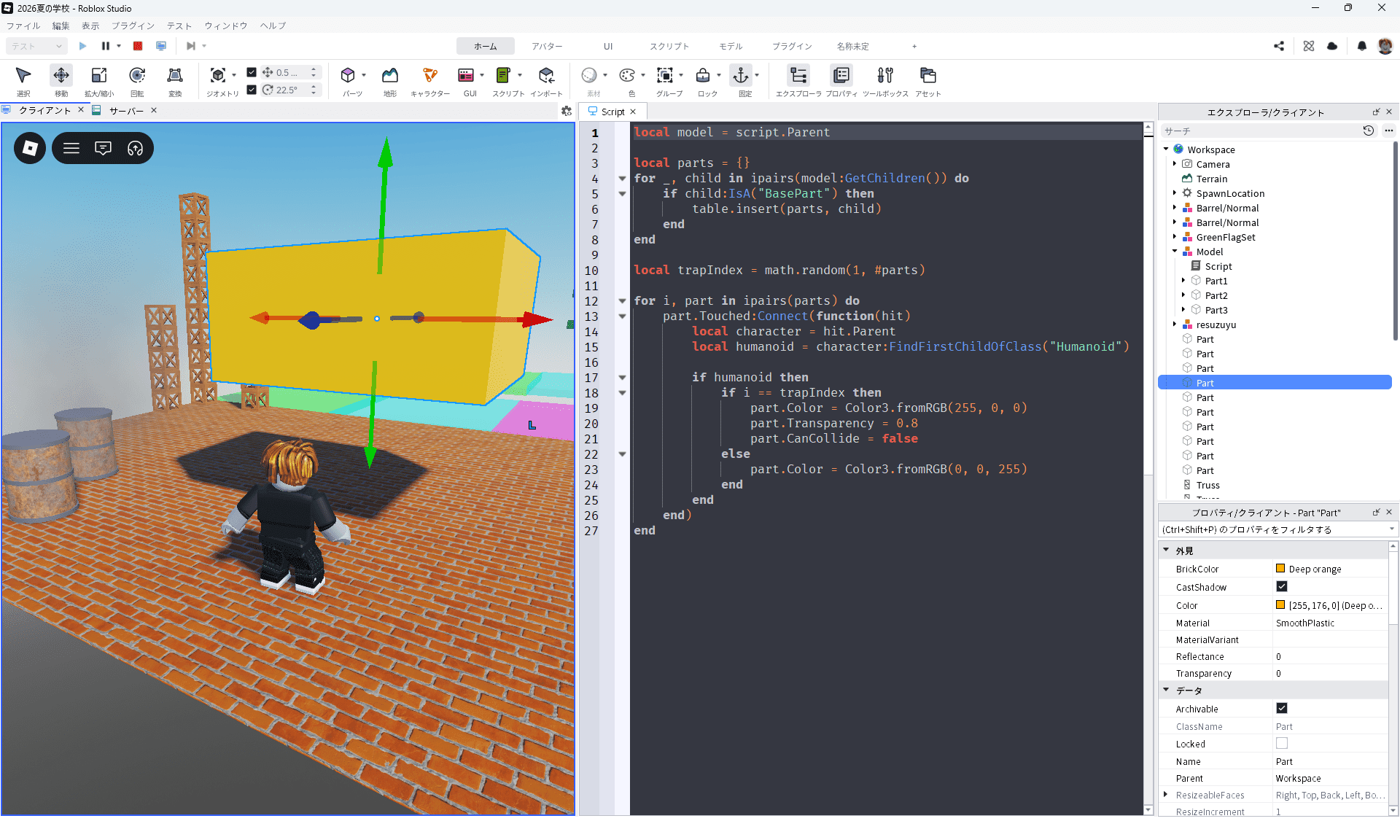
Task: Open the Roblox menu button in viewport
Action: pos(30,148)
